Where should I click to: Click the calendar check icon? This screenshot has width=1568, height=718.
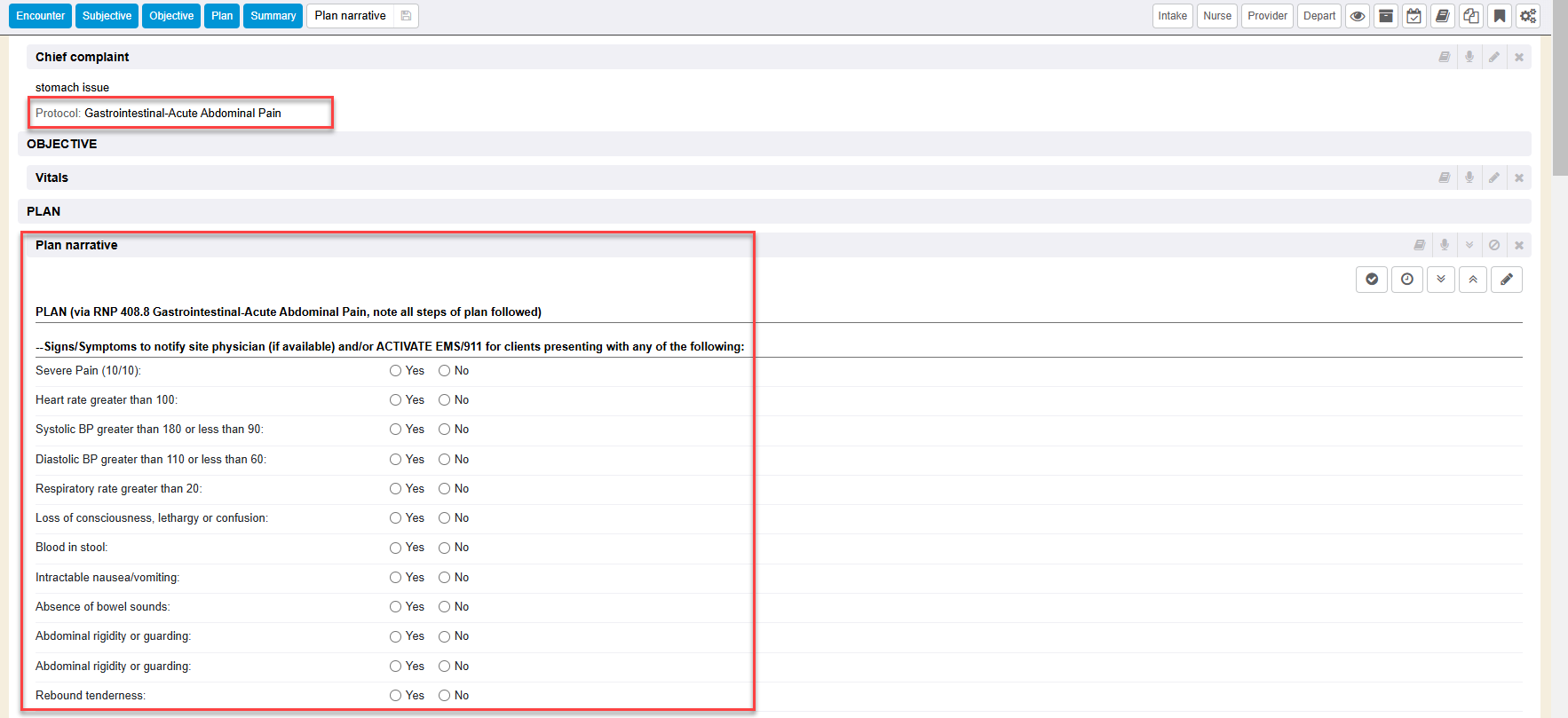coord(1414,16)
